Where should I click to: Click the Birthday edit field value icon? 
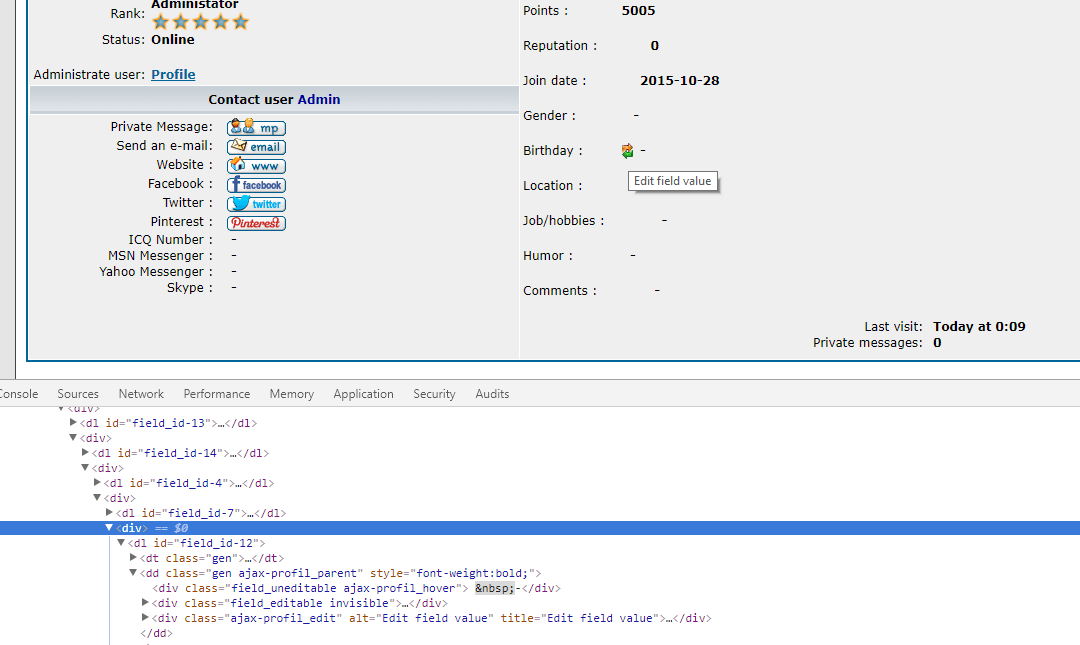627,151
